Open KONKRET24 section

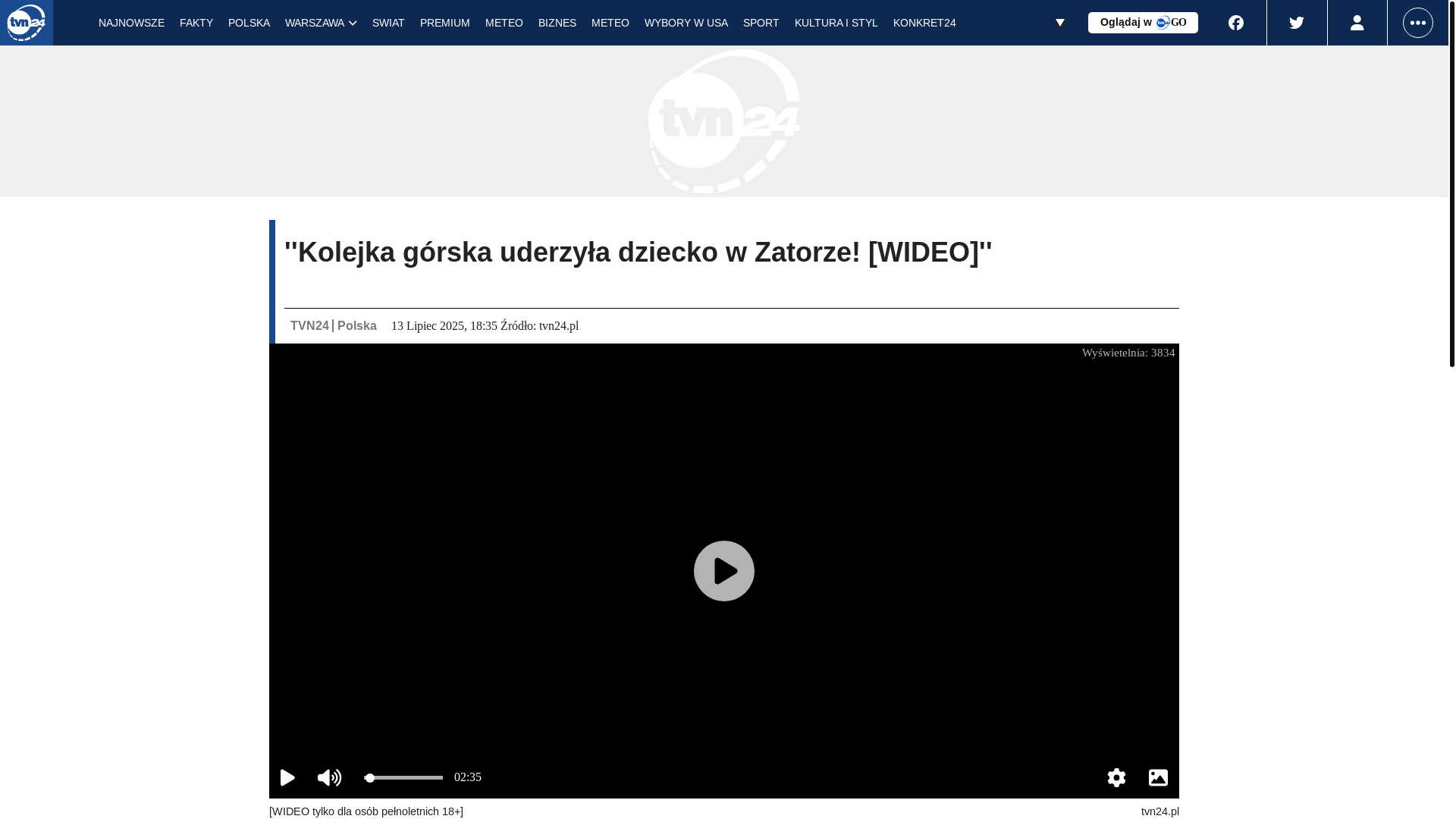[x=924, y=23]
